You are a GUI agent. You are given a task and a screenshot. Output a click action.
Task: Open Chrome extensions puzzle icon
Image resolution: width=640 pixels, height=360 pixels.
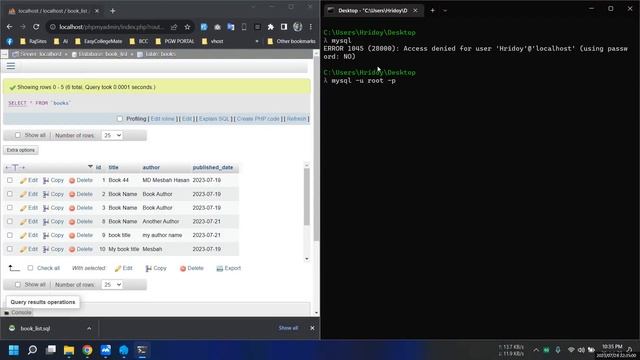point(270,27)
